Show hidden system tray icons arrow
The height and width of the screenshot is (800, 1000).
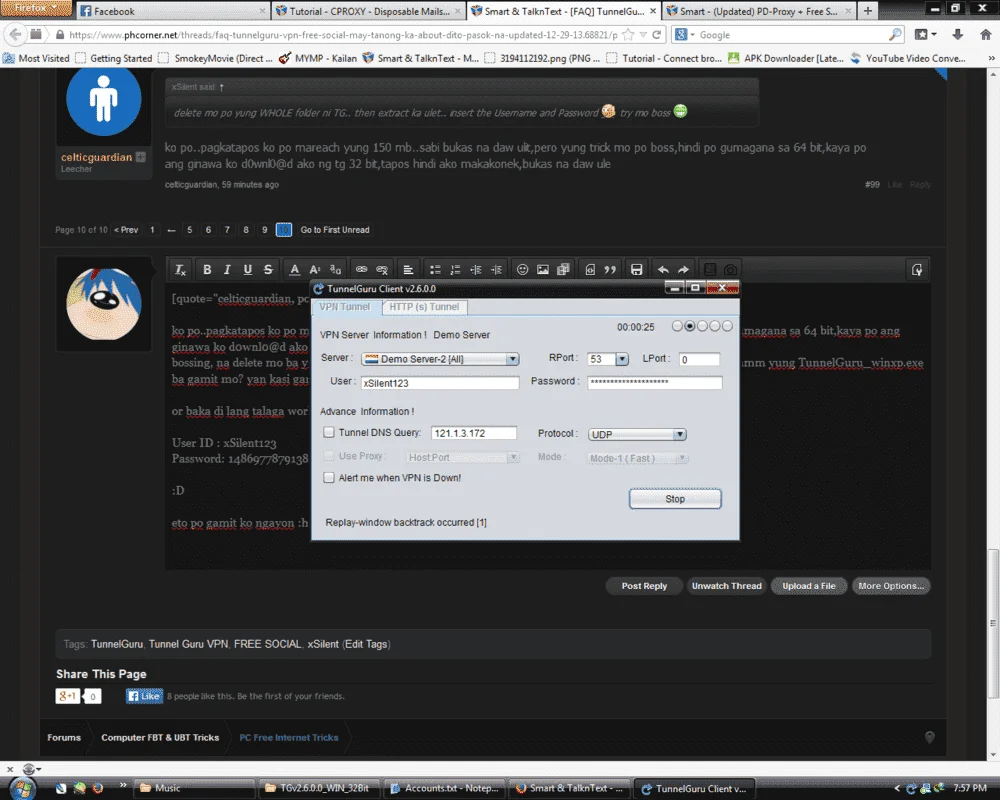[897, 789]
